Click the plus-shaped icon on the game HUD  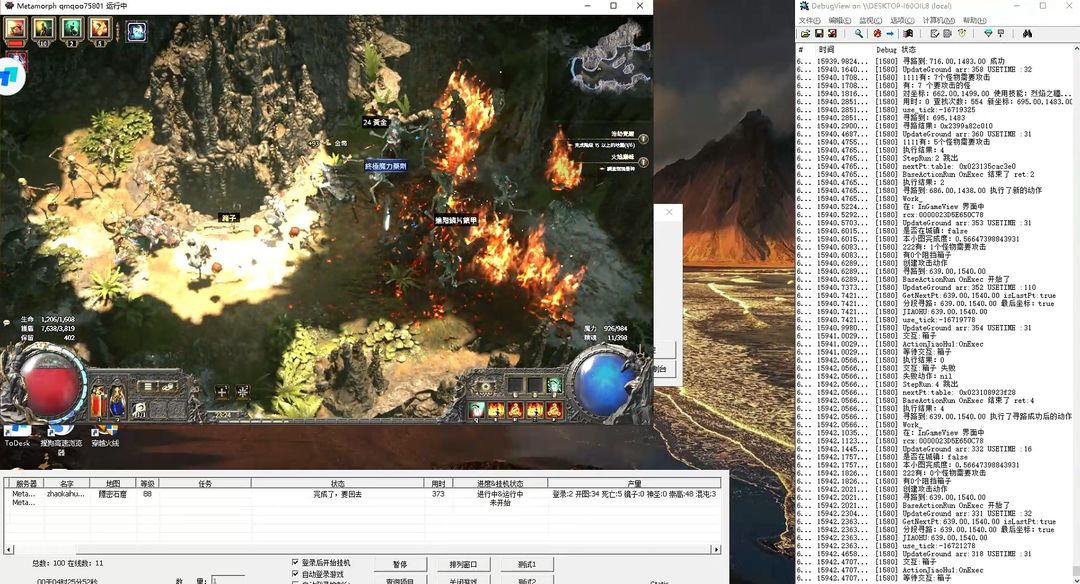[x=222, y=392]
